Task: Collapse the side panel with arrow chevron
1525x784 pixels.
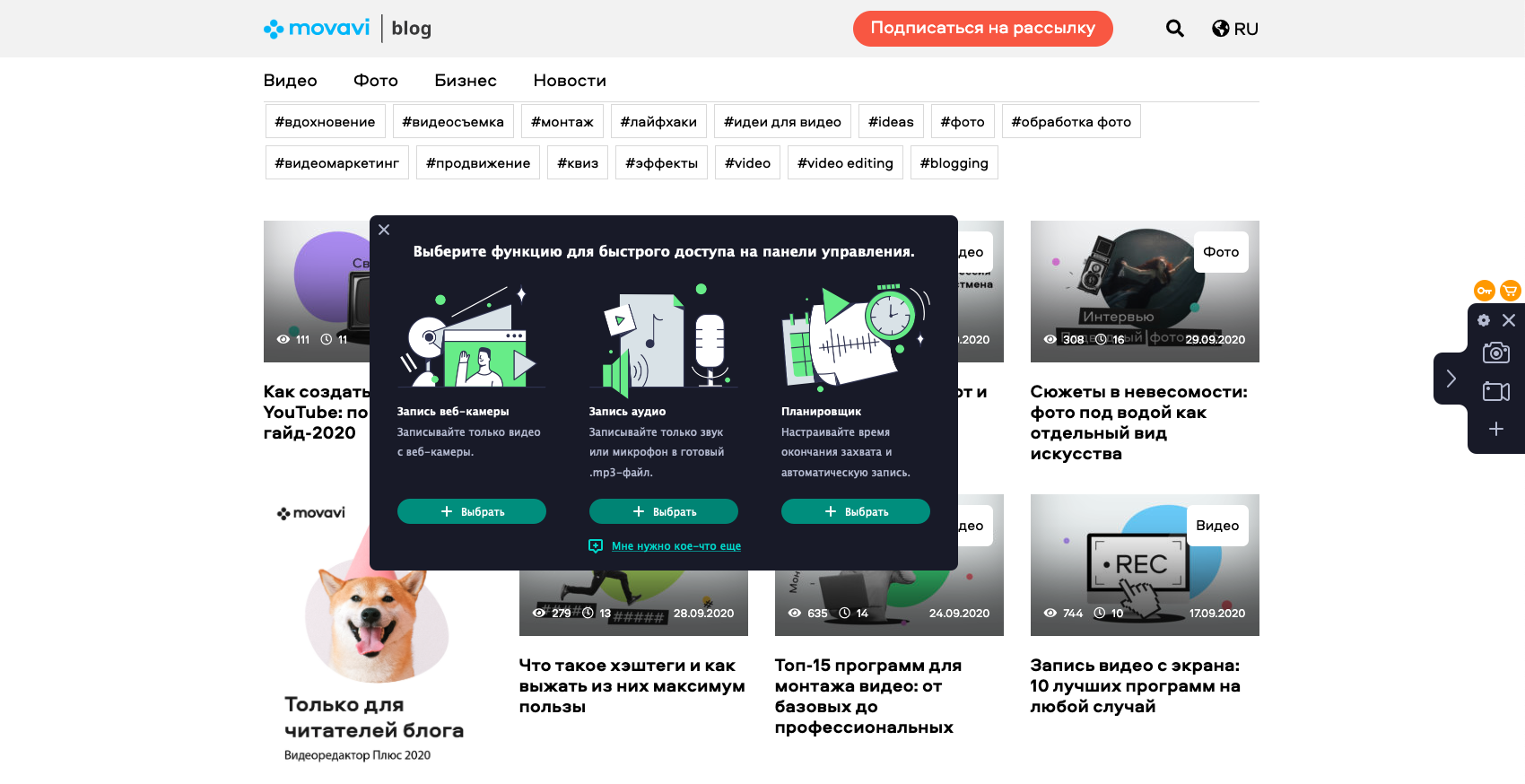Action: click(1451, 379)
